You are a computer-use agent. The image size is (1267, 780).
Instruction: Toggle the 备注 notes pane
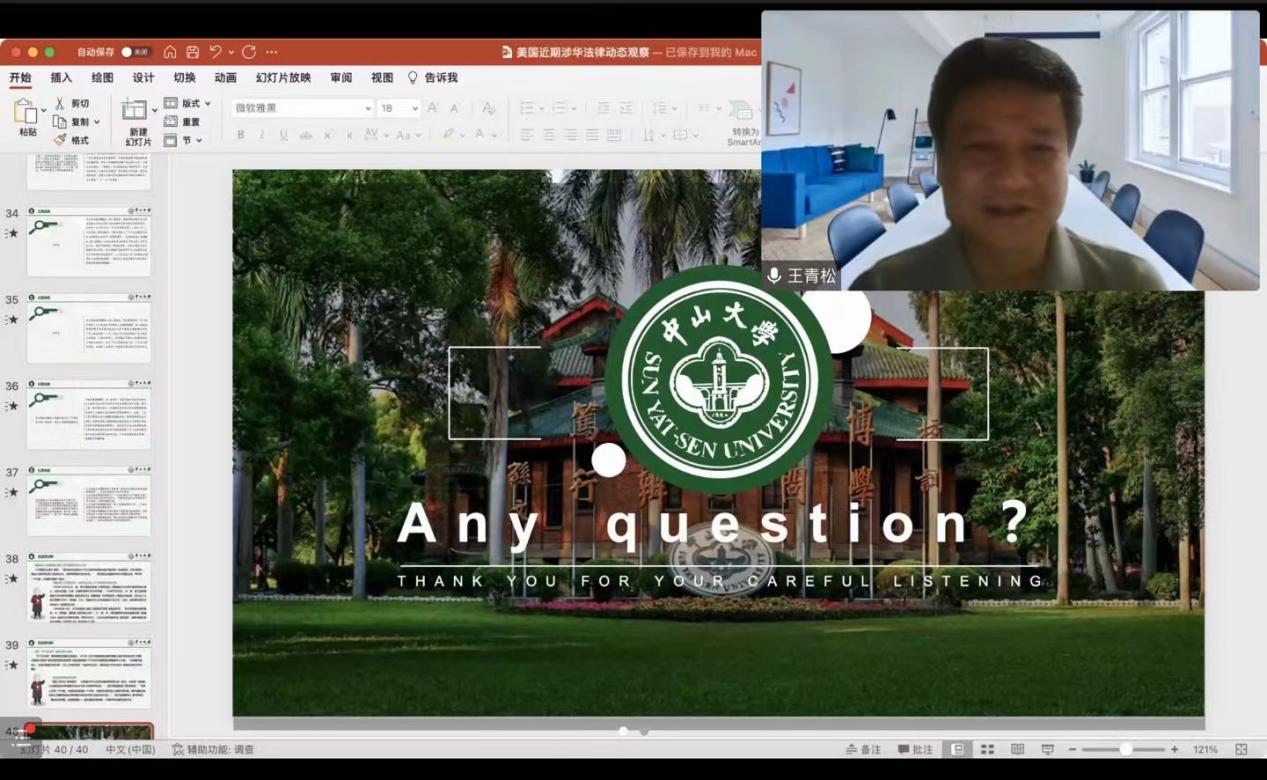pyautogui.click(x=863, y=749)
